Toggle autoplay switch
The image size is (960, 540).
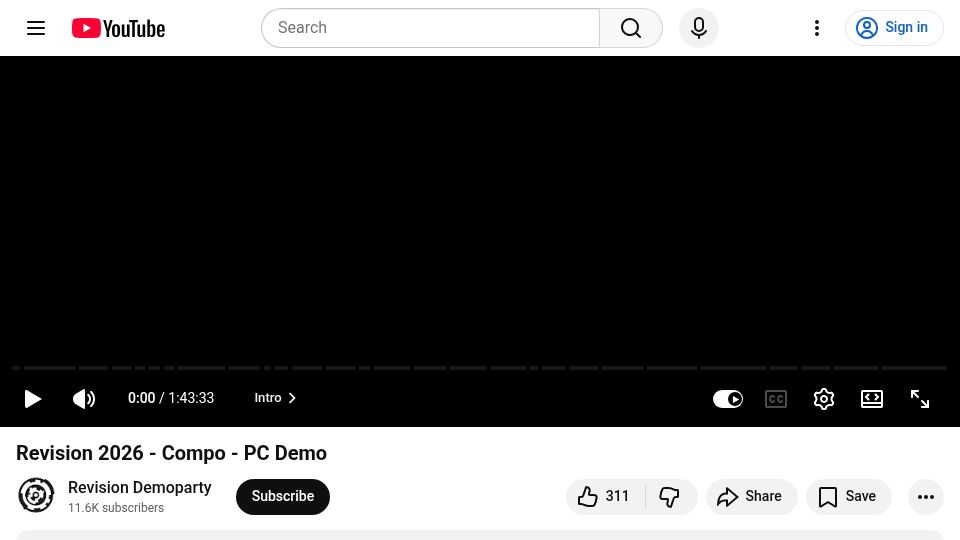(728, 399)
